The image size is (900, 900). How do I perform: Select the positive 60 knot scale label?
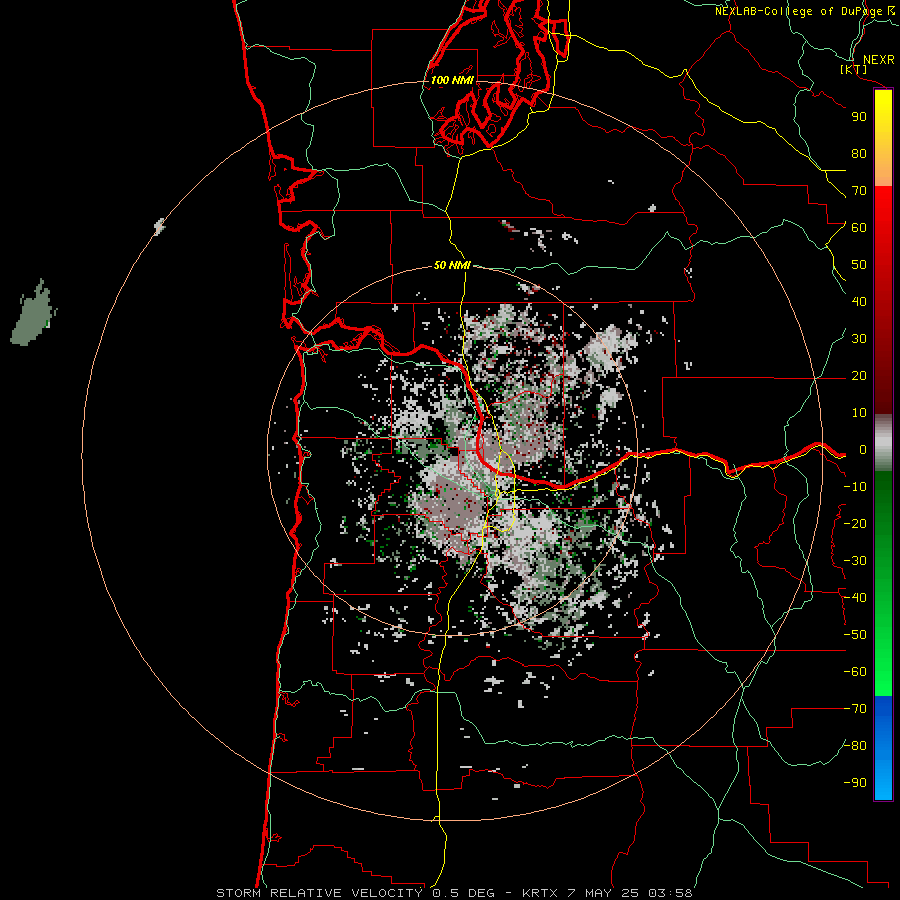[859, 228]
